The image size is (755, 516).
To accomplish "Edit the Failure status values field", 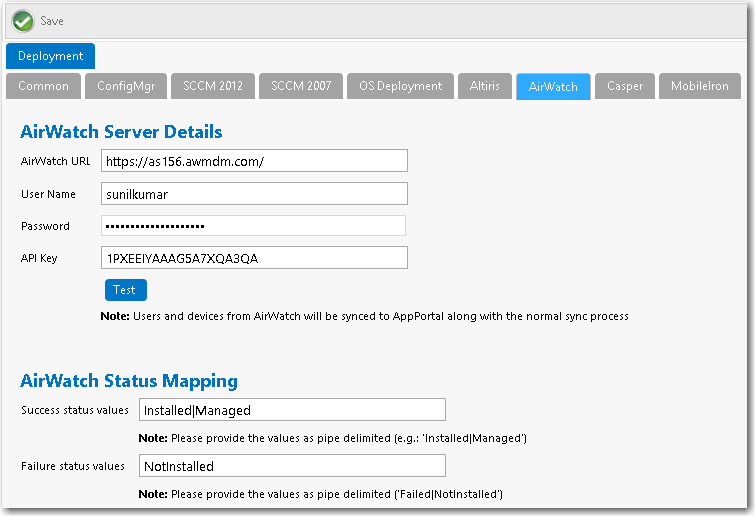I will pos(292,466).
